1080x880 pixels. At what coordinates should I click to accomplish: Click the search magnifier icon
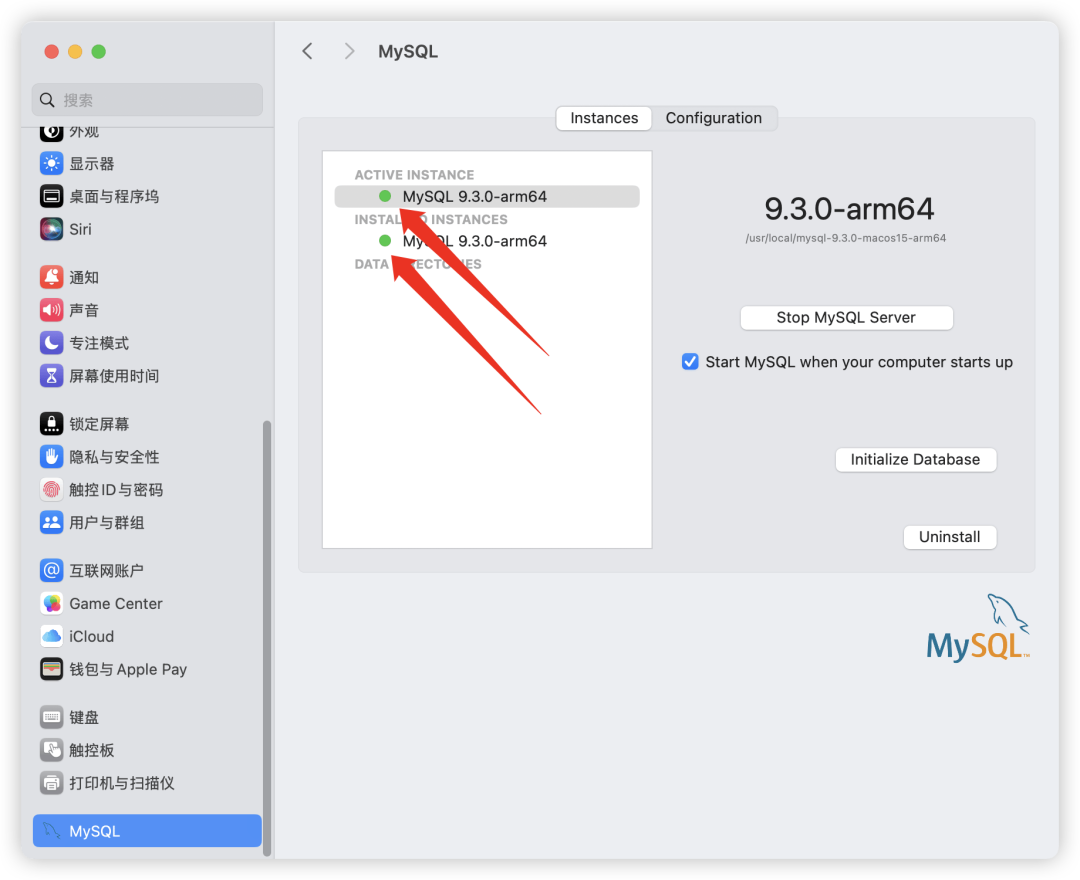47,100
